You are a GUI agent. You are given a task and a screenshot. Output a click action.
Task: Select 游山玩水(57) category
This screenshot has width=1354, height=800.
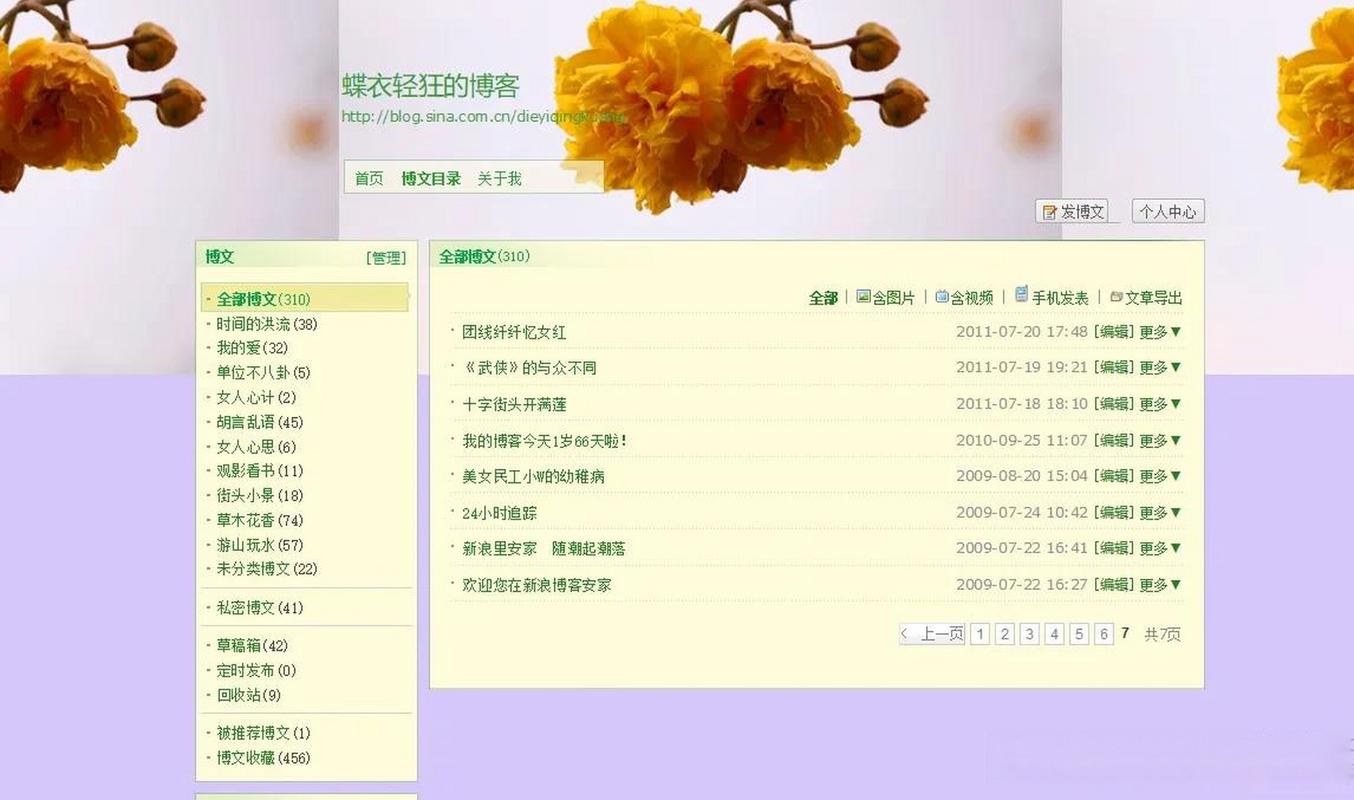pyautogui.click(x=260, y=545)
